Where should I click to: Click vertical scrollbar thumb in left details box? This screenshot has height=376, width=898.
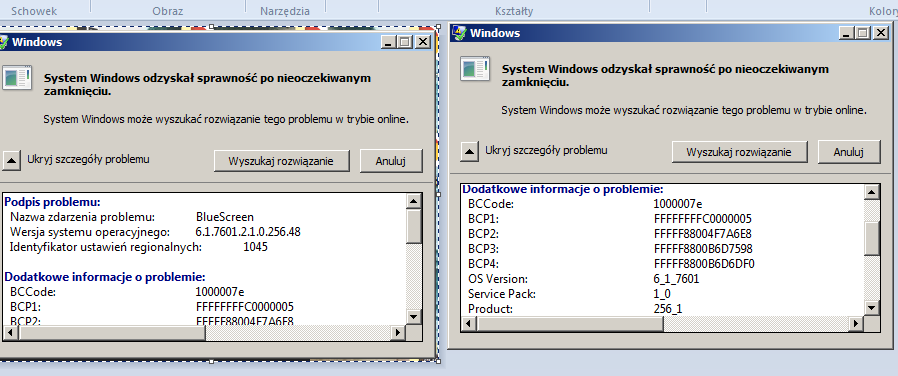[414, 227]
